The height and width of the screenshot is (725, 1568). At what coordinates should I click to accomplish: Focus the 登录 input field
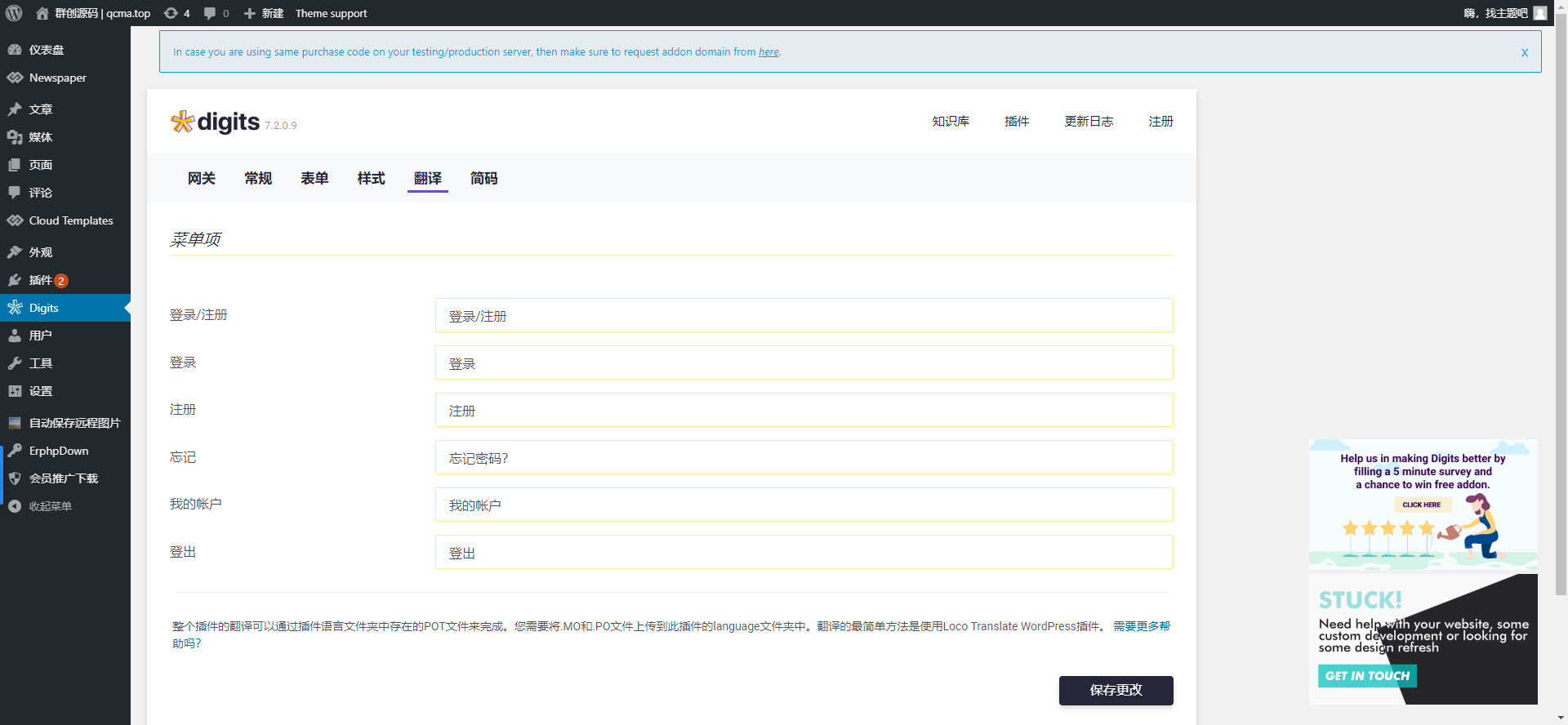tap(804, 362)
